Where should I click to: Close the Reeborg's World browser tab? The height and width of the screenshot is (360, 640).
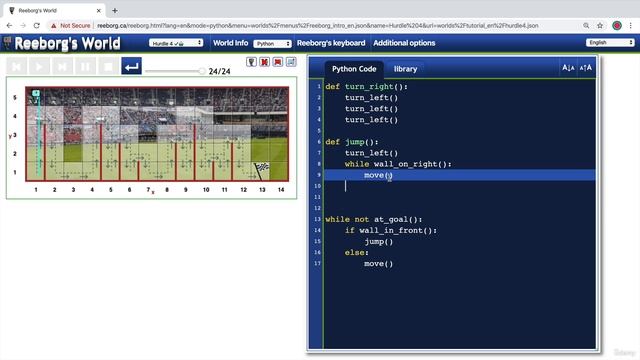point(98,11)
